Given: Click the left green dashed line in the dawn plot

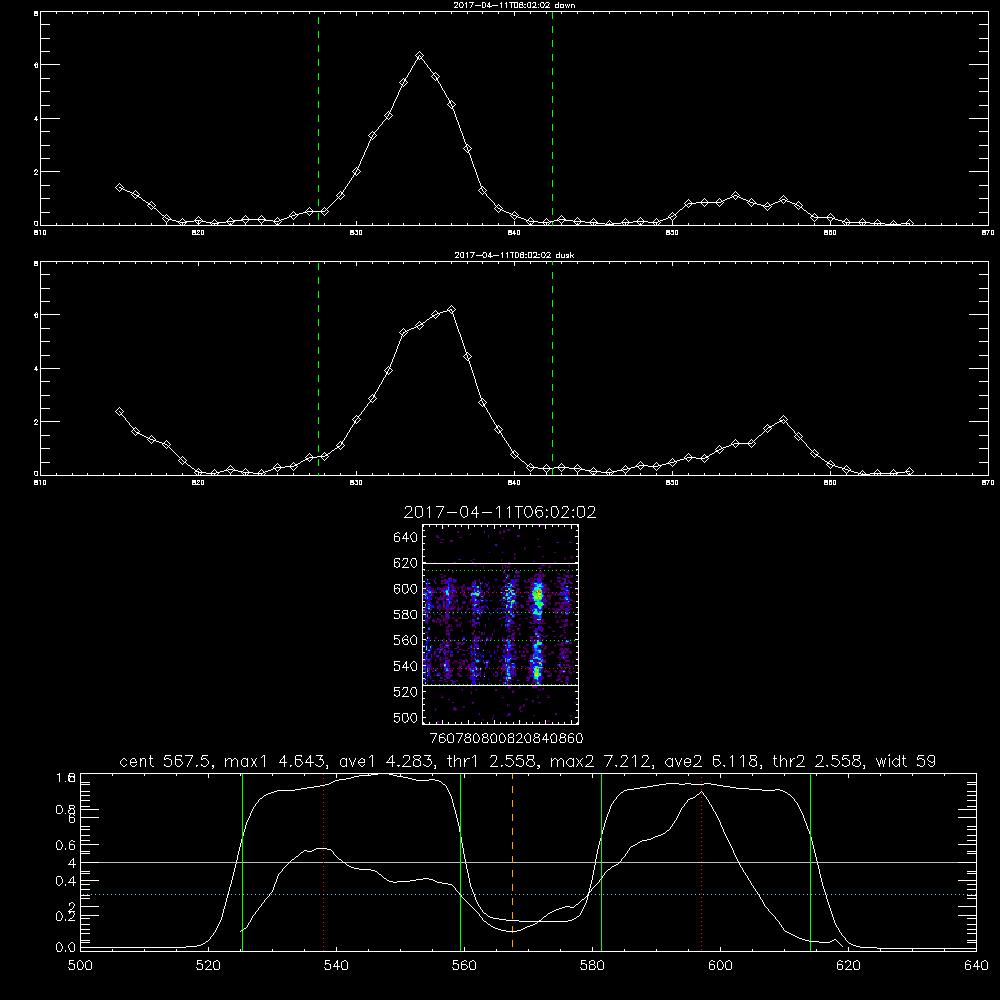Looking at the screenshot, I should 318,118.
